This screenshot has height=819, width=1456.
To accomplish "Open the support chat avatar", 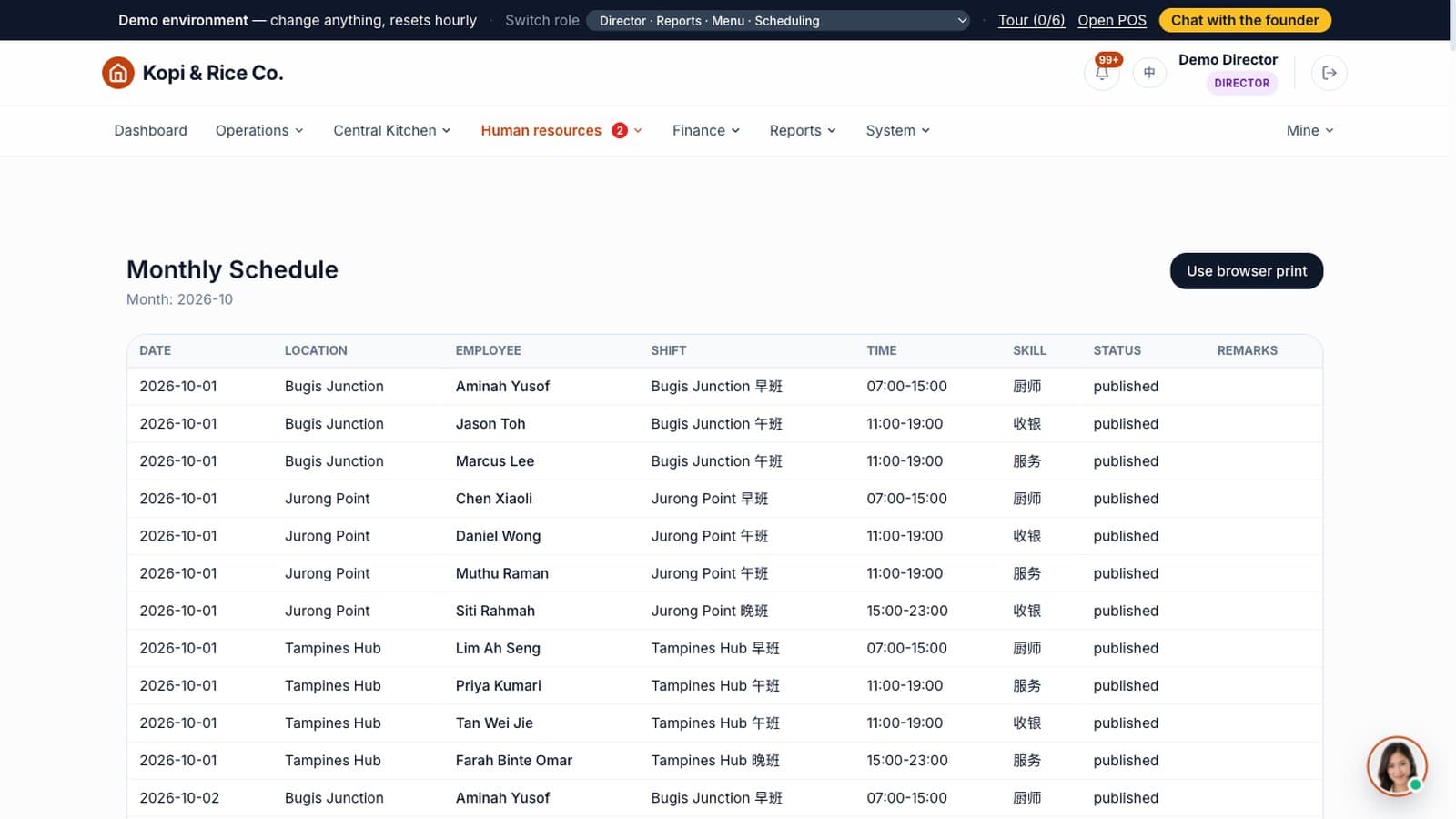I will [x=1397, y=766].
